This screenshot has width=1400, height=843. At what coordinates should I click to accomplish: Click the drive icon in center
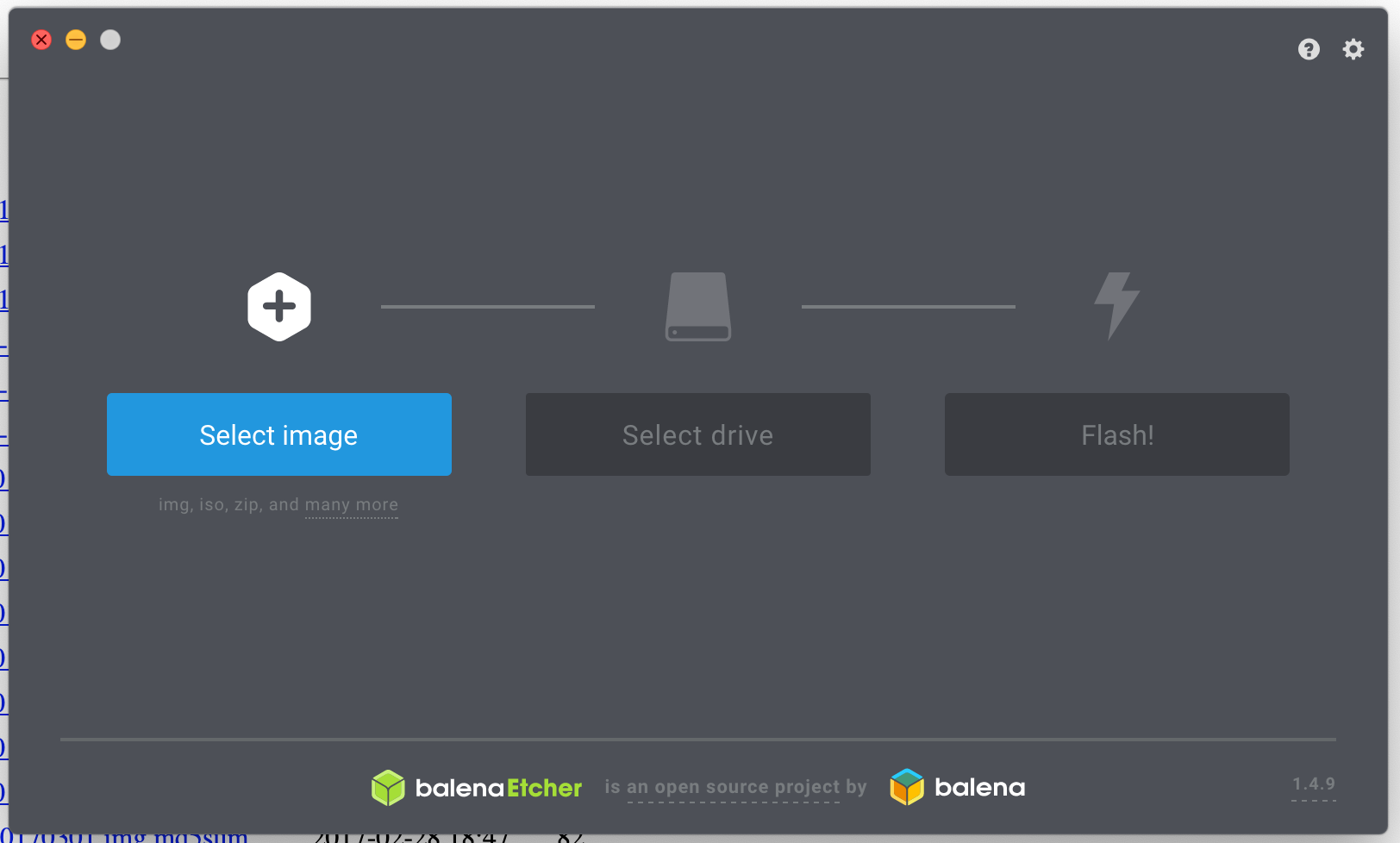pos(697,307)
